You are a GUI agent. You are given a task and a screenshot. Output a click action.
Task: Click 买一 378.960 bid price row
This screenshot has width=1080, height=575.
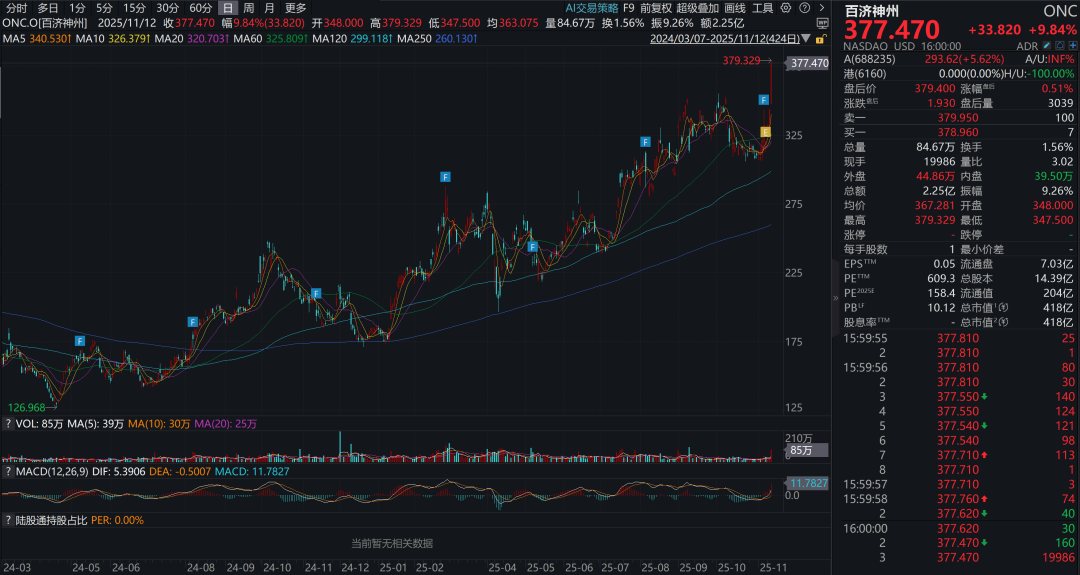click(958, 132)
